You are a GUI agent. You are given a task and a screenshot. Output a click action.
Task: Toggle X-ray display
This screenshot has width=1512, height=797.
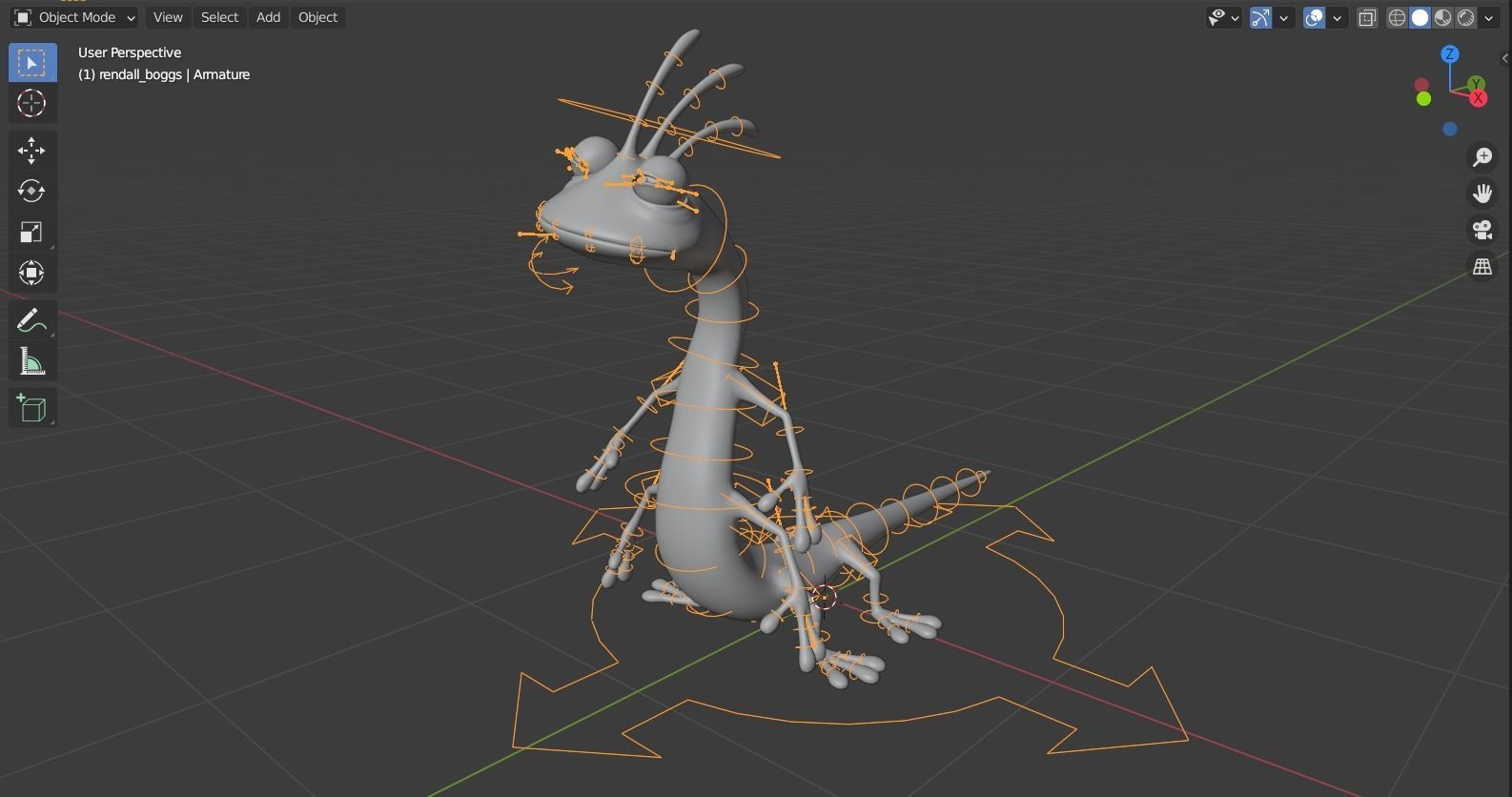tap(1367, 17)
